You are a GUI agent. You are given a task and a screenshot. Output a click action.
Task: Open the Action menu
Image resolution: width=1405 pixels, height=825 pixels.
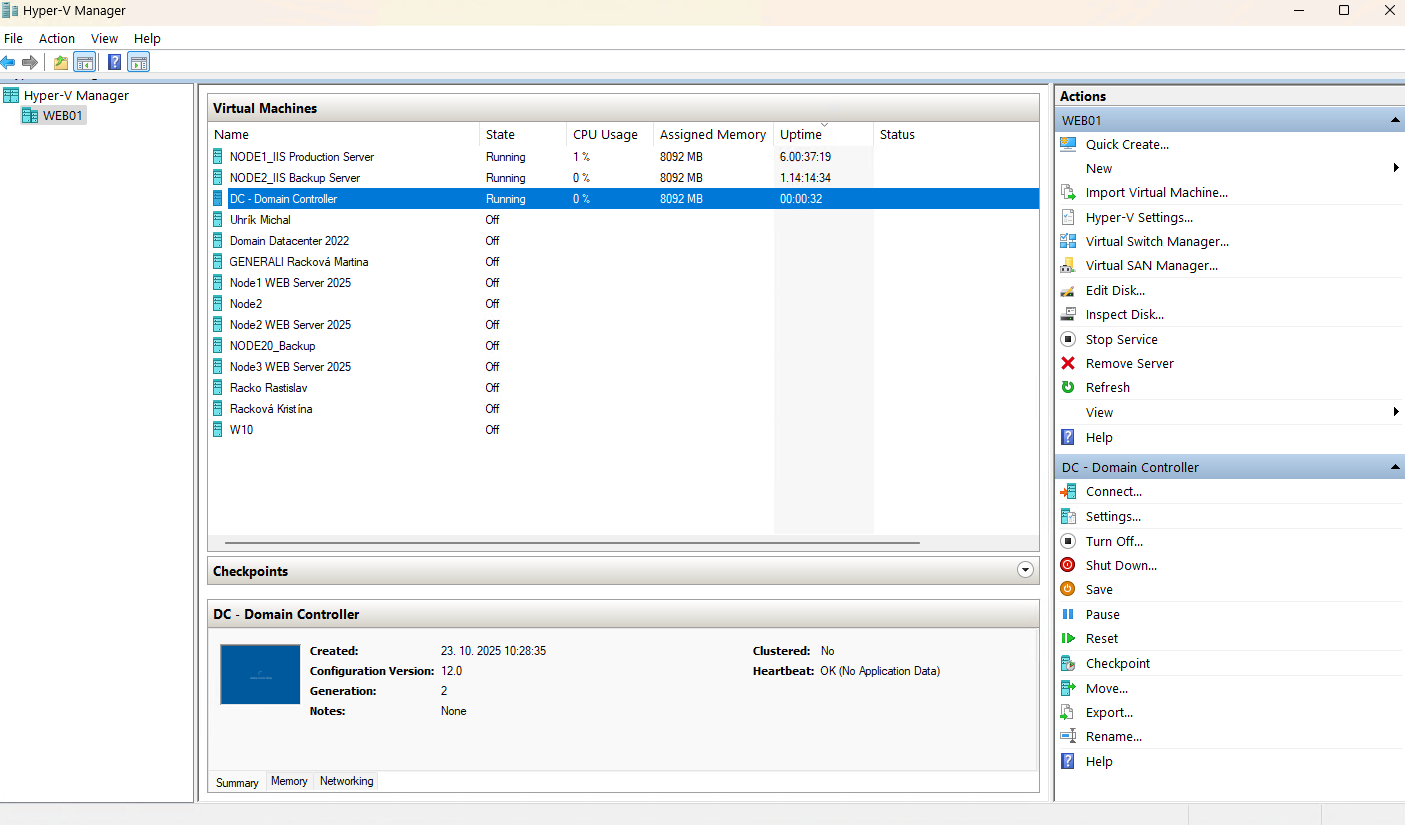pyautogui.click(x=57, y=38)
